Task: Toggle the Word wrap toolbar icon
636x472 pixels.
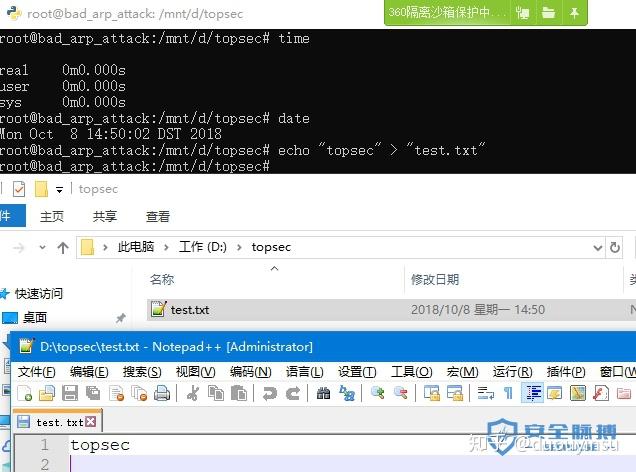Action: (486, 393)
